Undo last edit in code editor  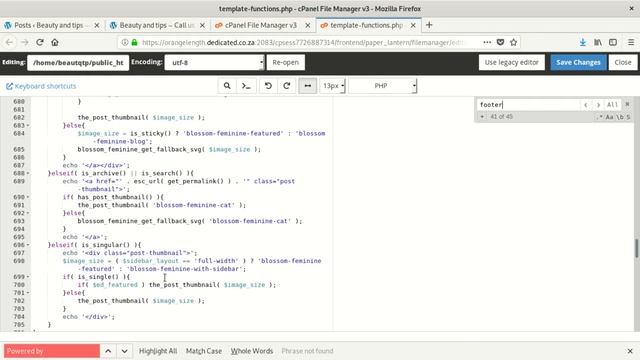click(x=268, y=86)
